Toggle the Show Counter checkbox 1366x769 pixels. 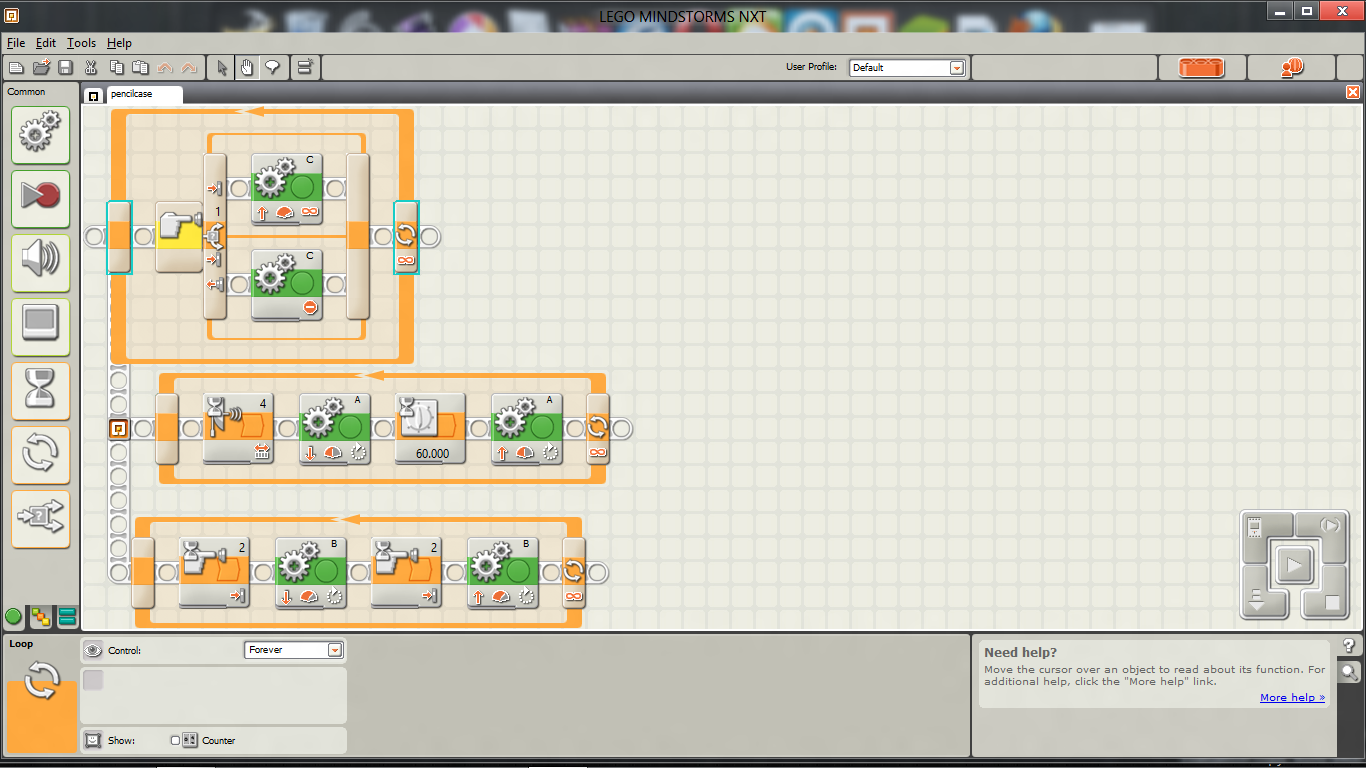(175, 741)
